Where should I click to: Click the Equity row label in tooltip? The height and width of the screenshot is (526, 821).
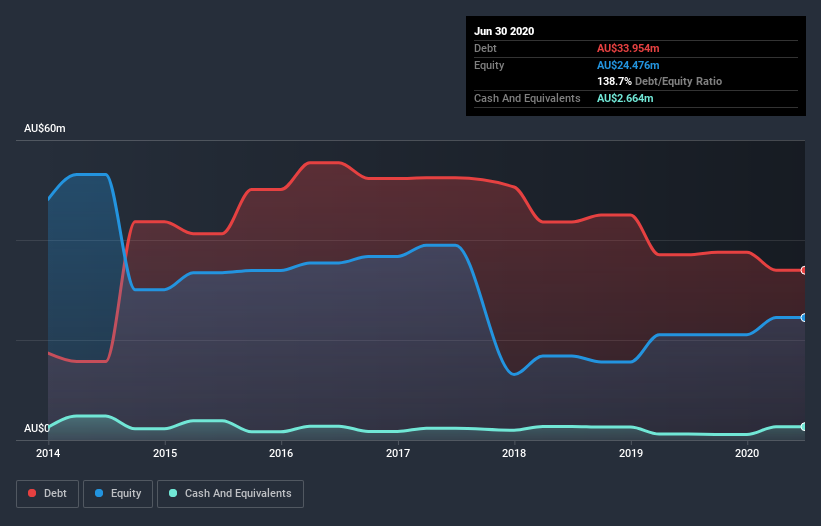489,65
